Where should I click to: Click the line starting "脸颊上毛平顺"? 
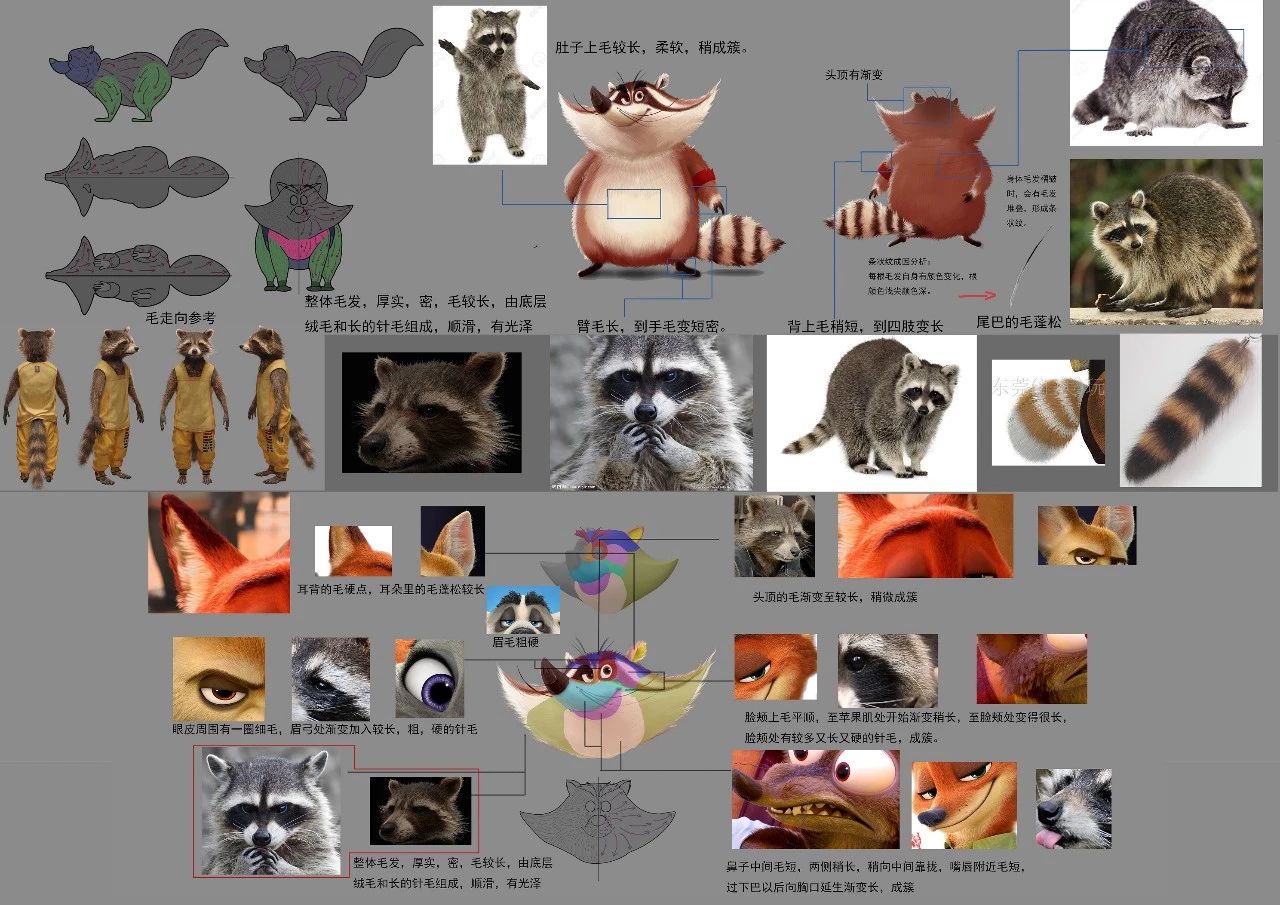pyautogui.click(x=906, y=718)
